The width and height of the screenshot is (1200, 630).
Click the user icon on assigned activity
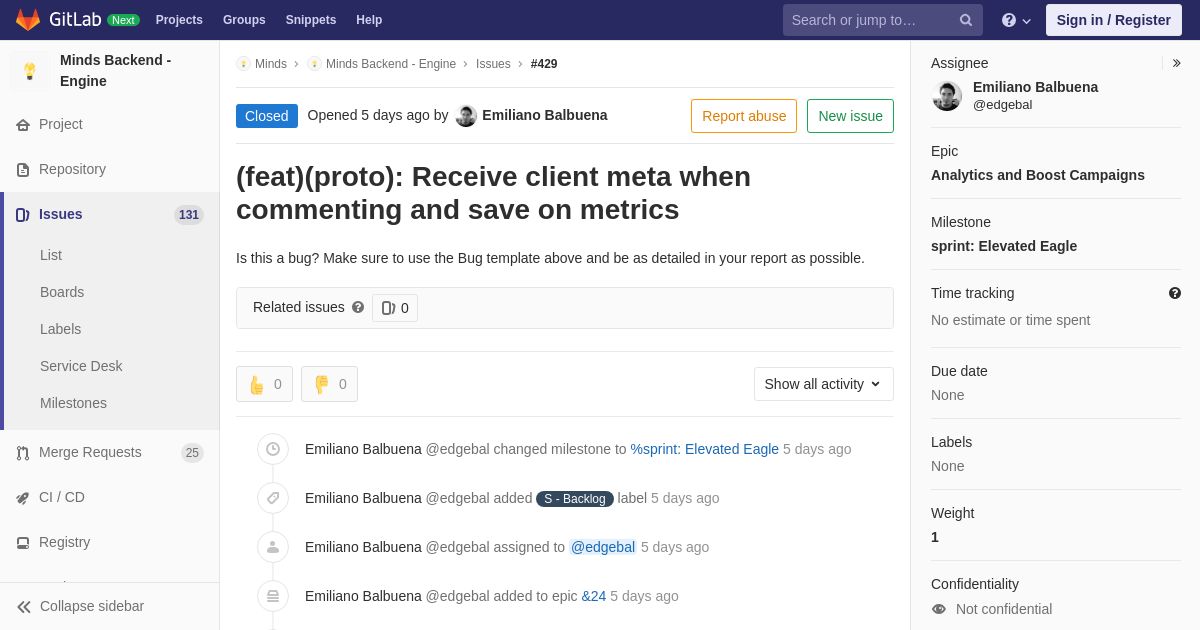[273, 547]
